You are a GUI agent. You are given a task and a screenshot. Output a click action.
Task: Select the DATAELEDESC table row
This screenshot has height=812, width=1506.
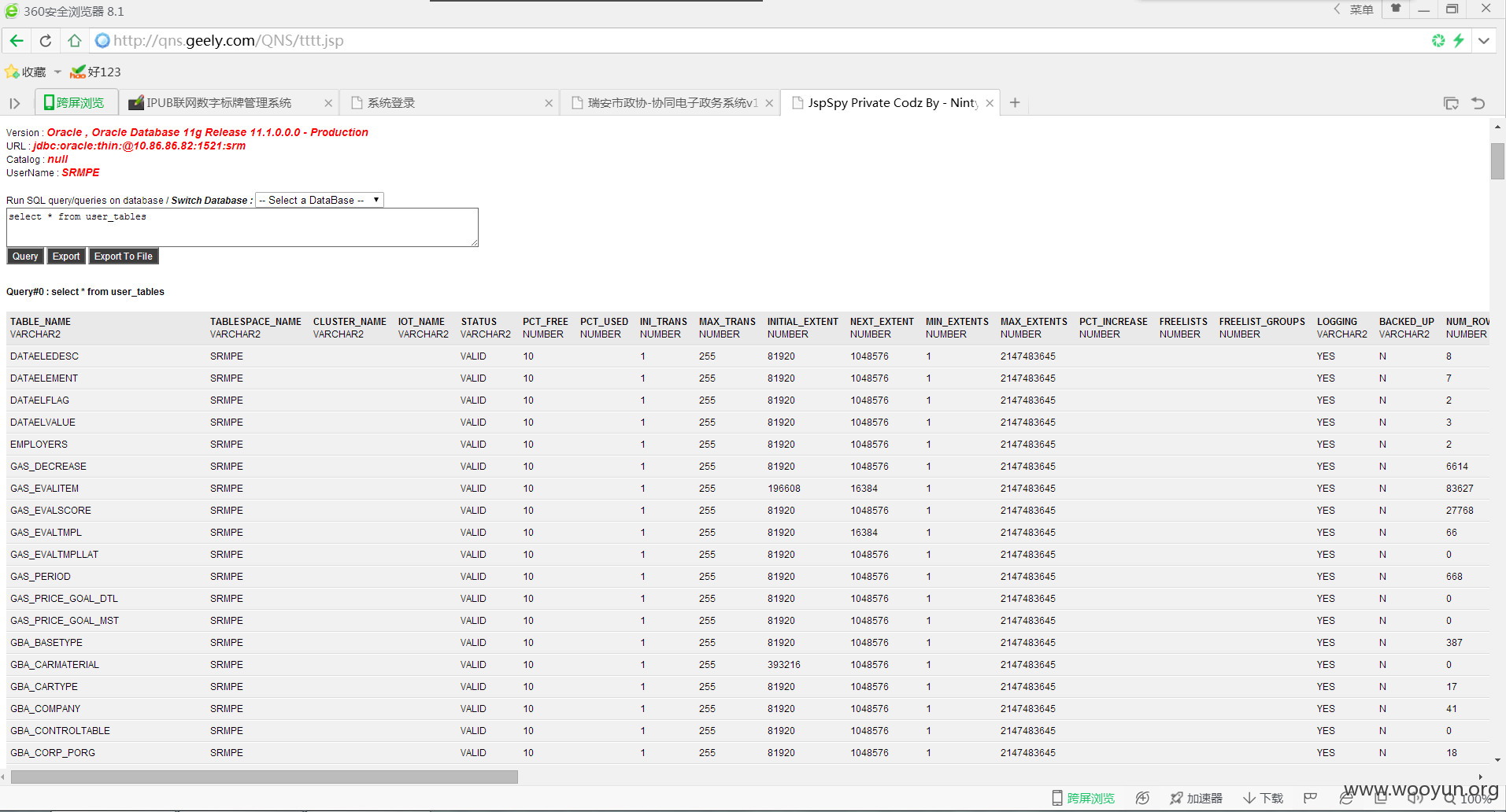point(748,356)
